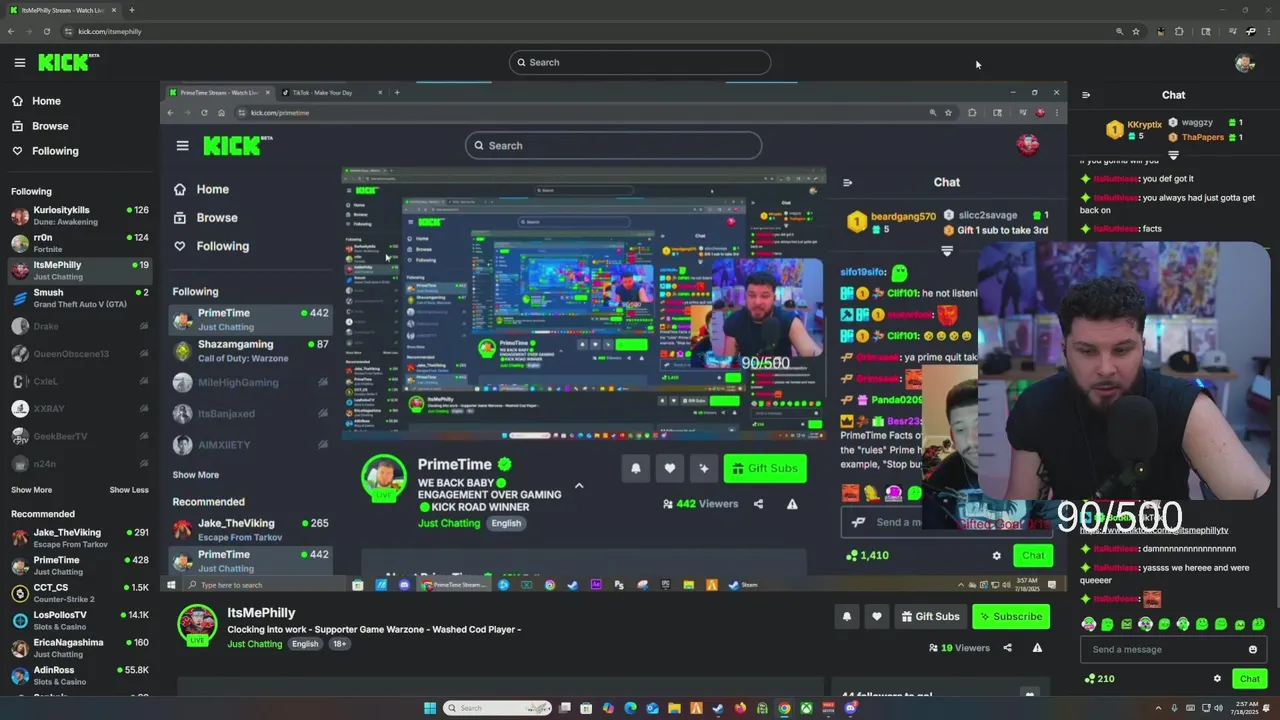Open rr0n channel in Following
Viewport: 1280px width, 720px height.
(80, 243)
